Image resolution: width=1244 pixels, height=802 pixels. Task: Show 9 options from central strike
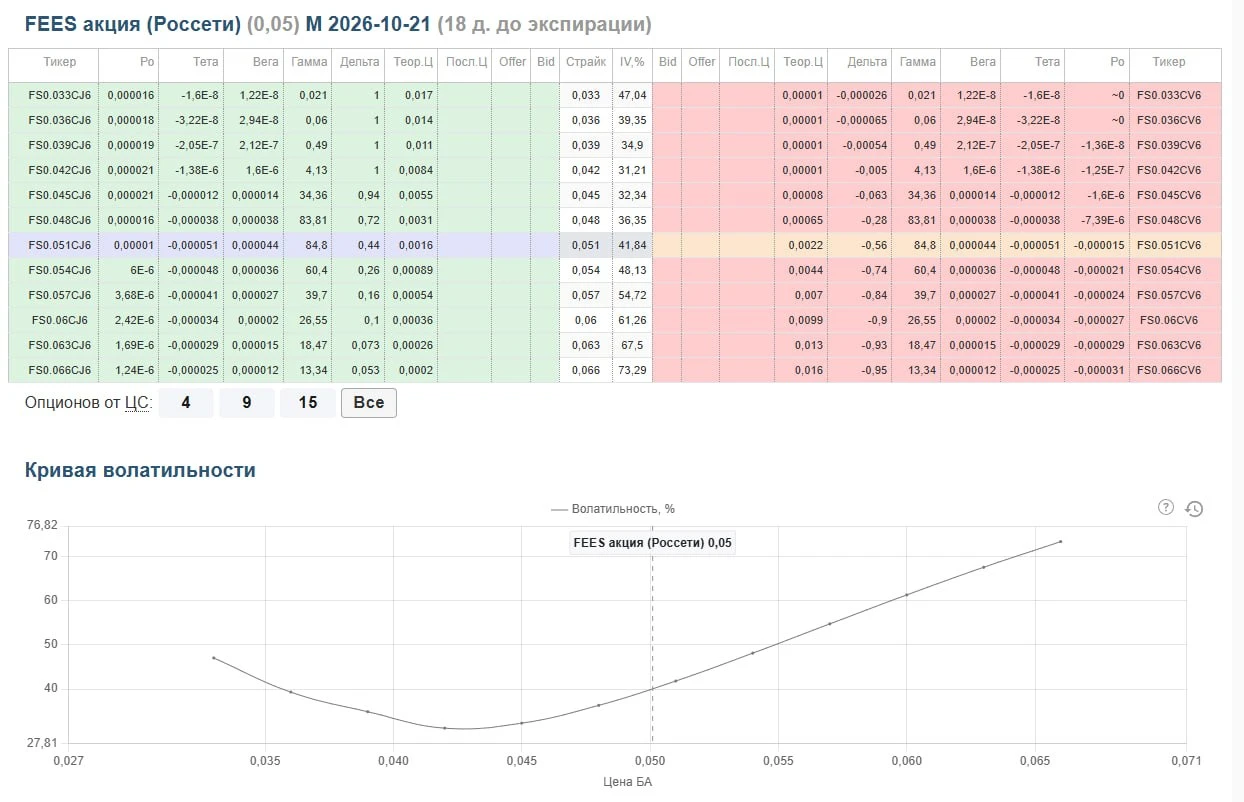tap(246, 403)
